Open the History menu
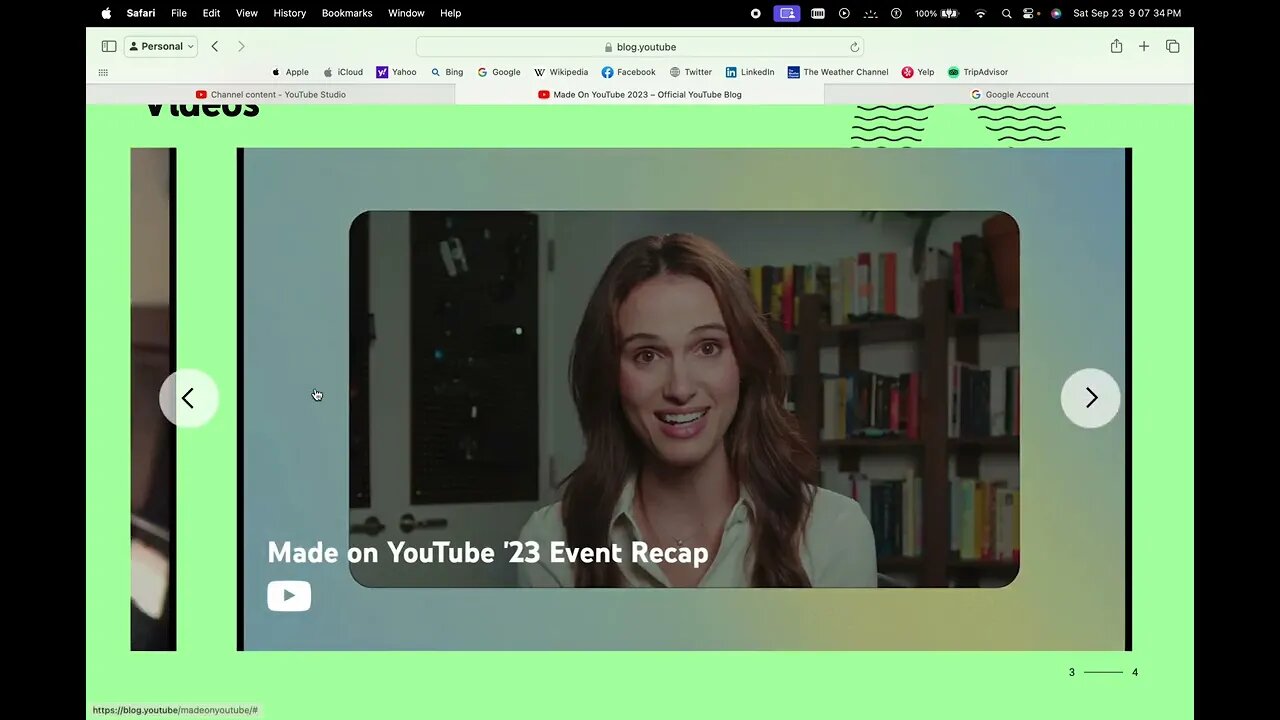1280x720 pixels. pyautogui.click(x=290, y=13)
